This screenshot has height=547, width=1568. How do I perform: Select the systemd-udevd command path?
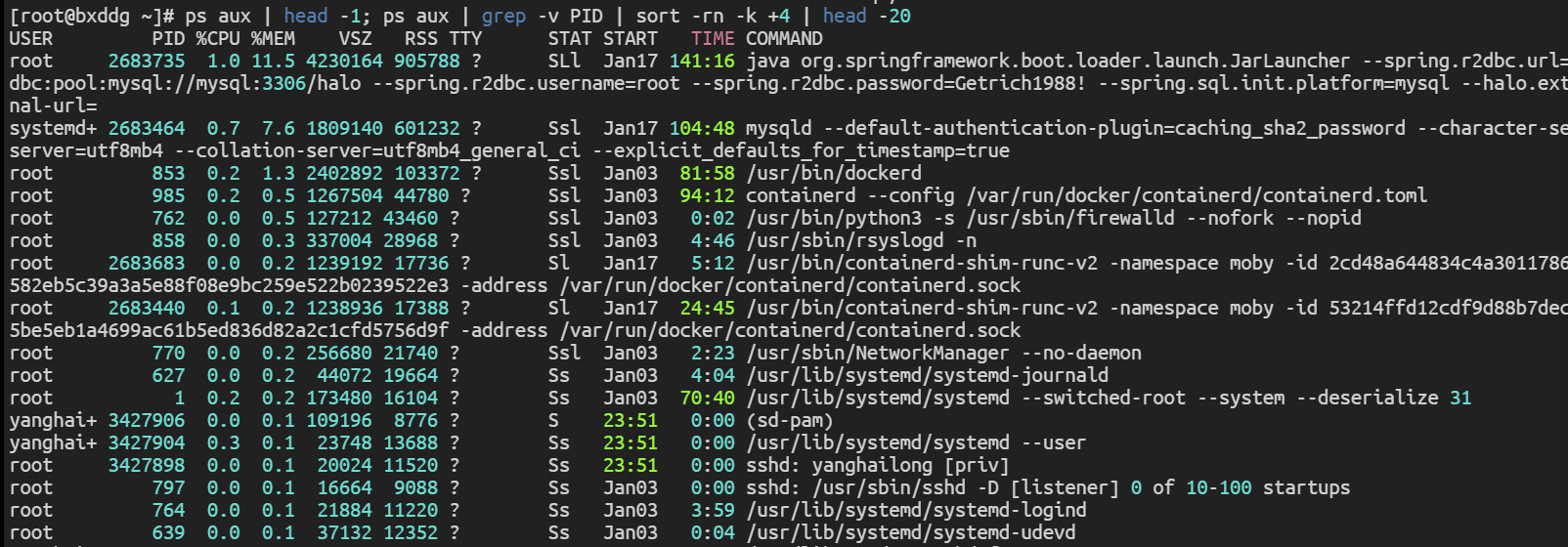click(910, 532)
